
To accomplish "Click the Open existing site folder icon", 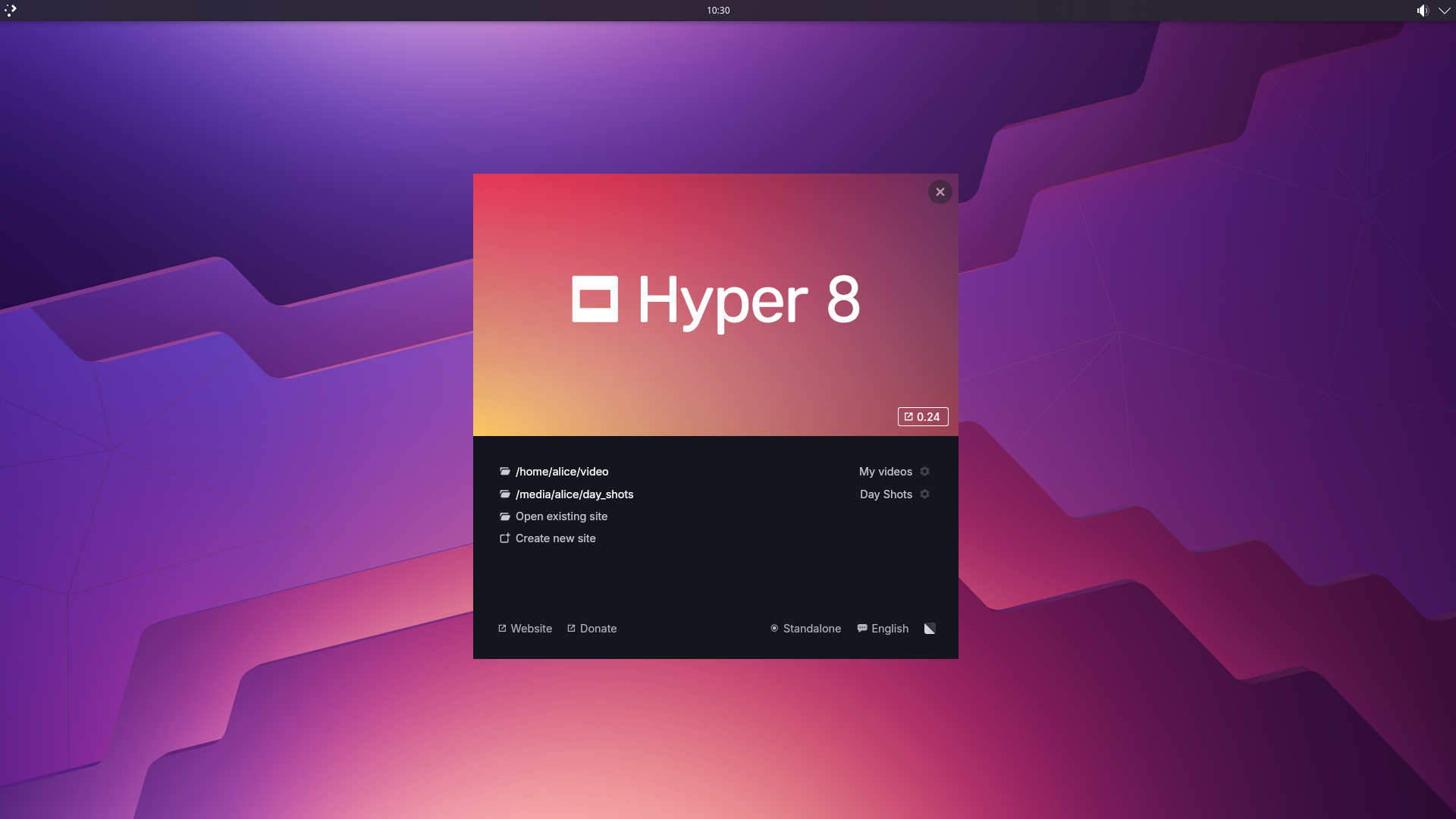I will pos(505,516).
